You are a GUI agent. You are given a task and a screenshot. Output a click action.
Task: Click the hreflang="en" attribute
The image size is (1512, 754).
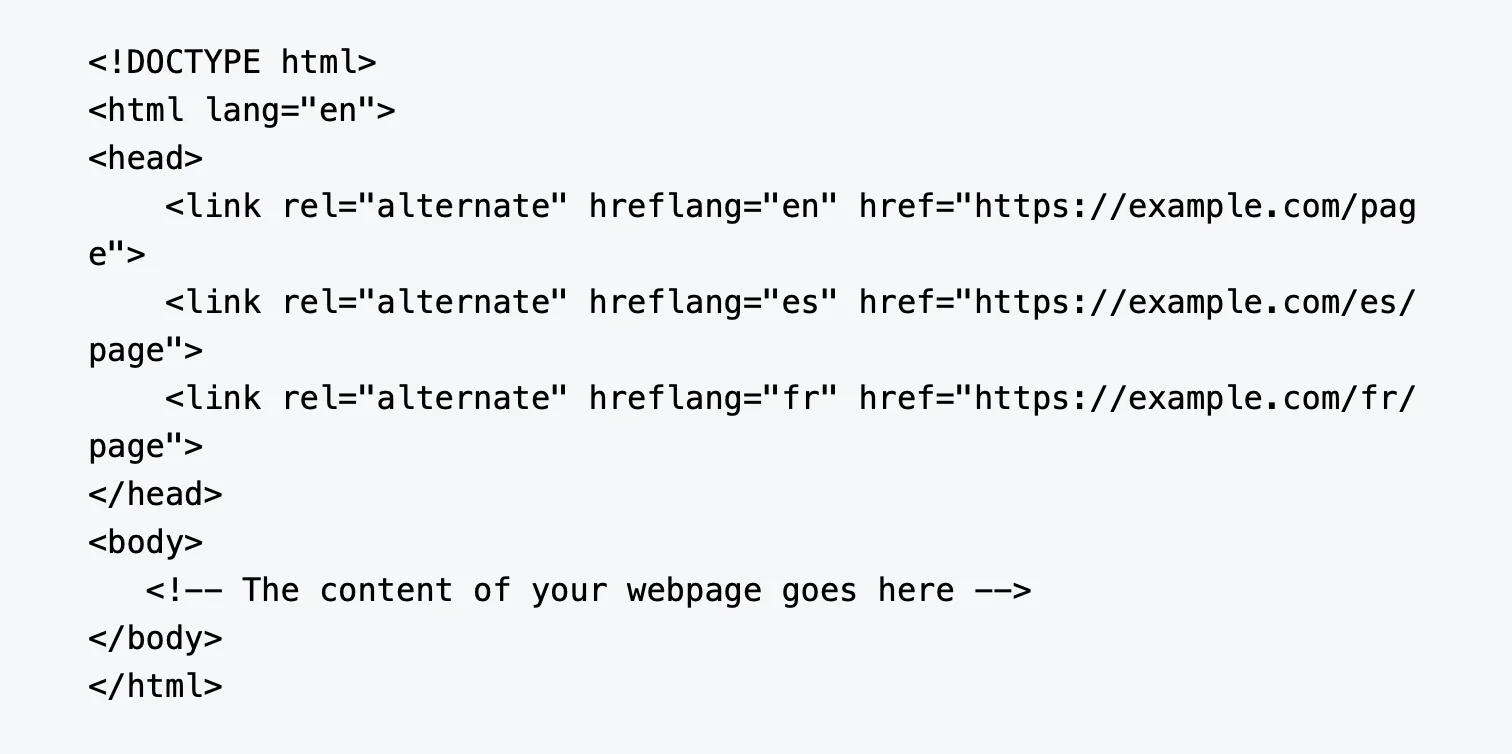(712, 206)
